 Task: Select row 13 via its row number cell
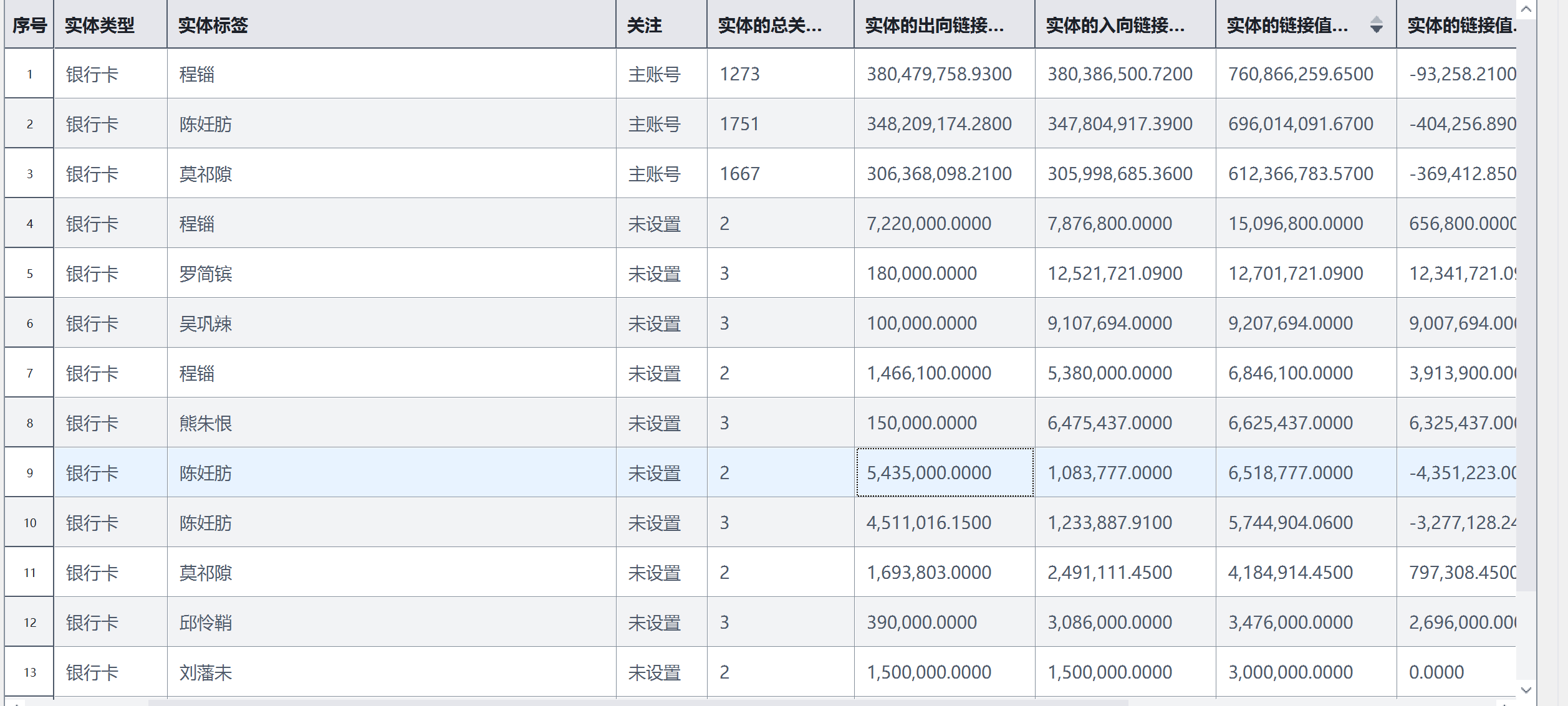click(x=29, y=672)
